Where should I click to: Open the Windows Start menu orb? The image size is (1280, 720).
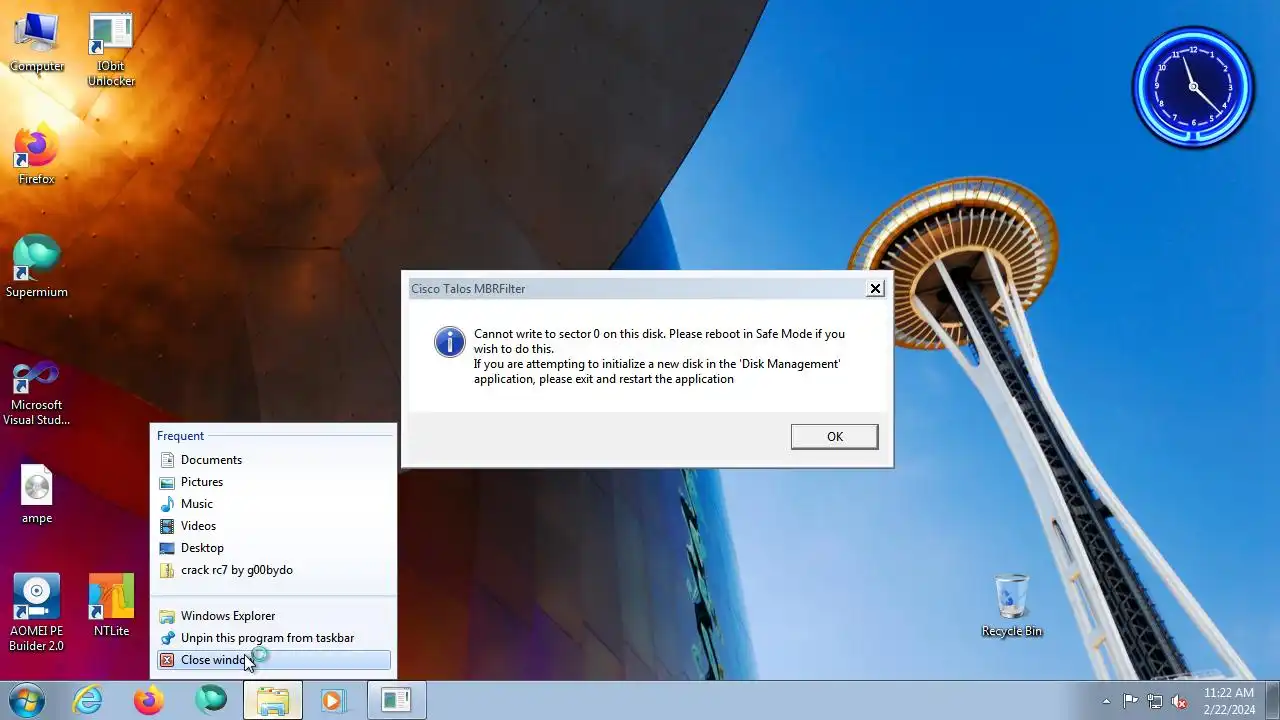click(x=27, y=700)
